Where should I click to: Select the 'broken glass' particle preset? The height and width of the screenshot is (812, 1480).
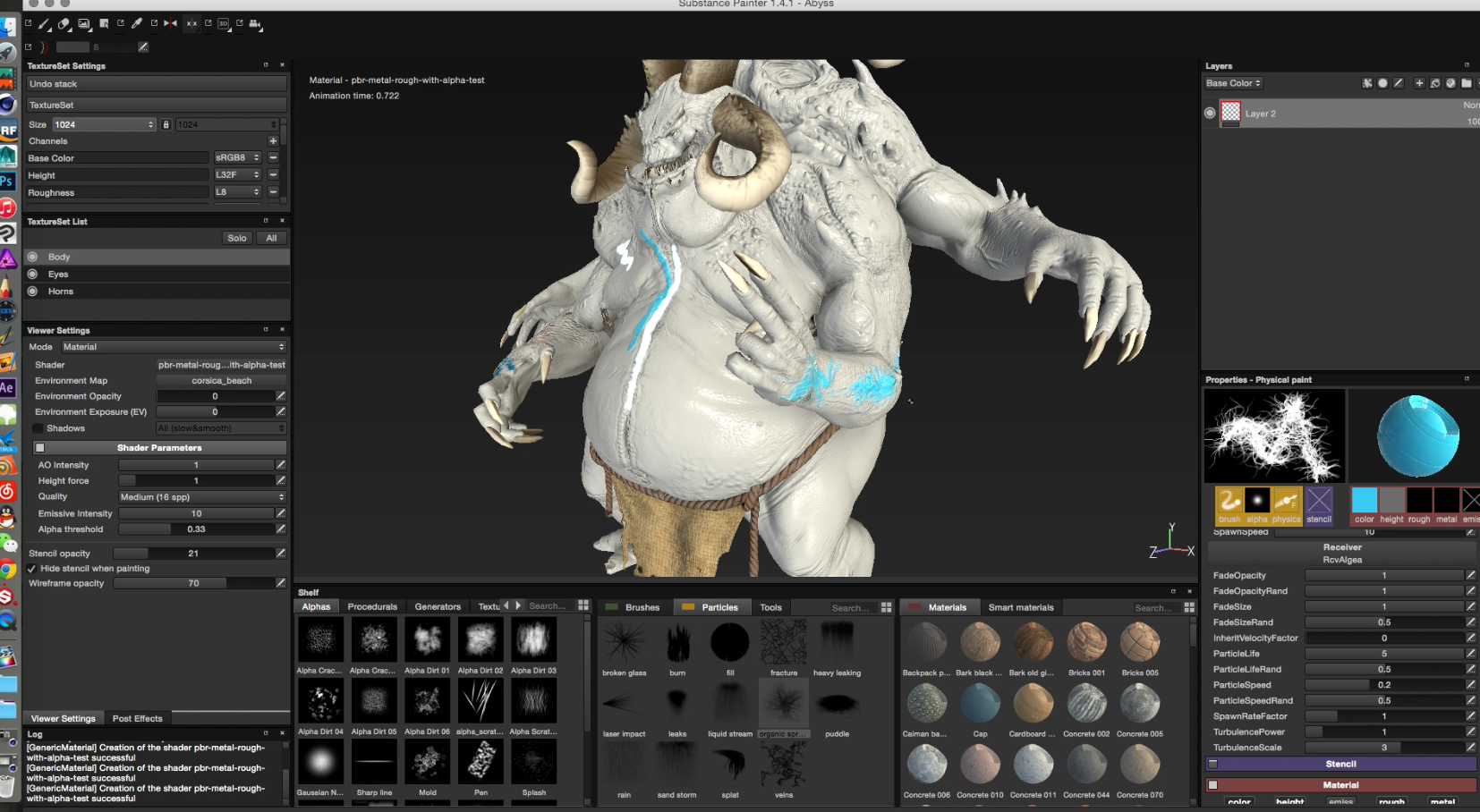click(625, 647)
